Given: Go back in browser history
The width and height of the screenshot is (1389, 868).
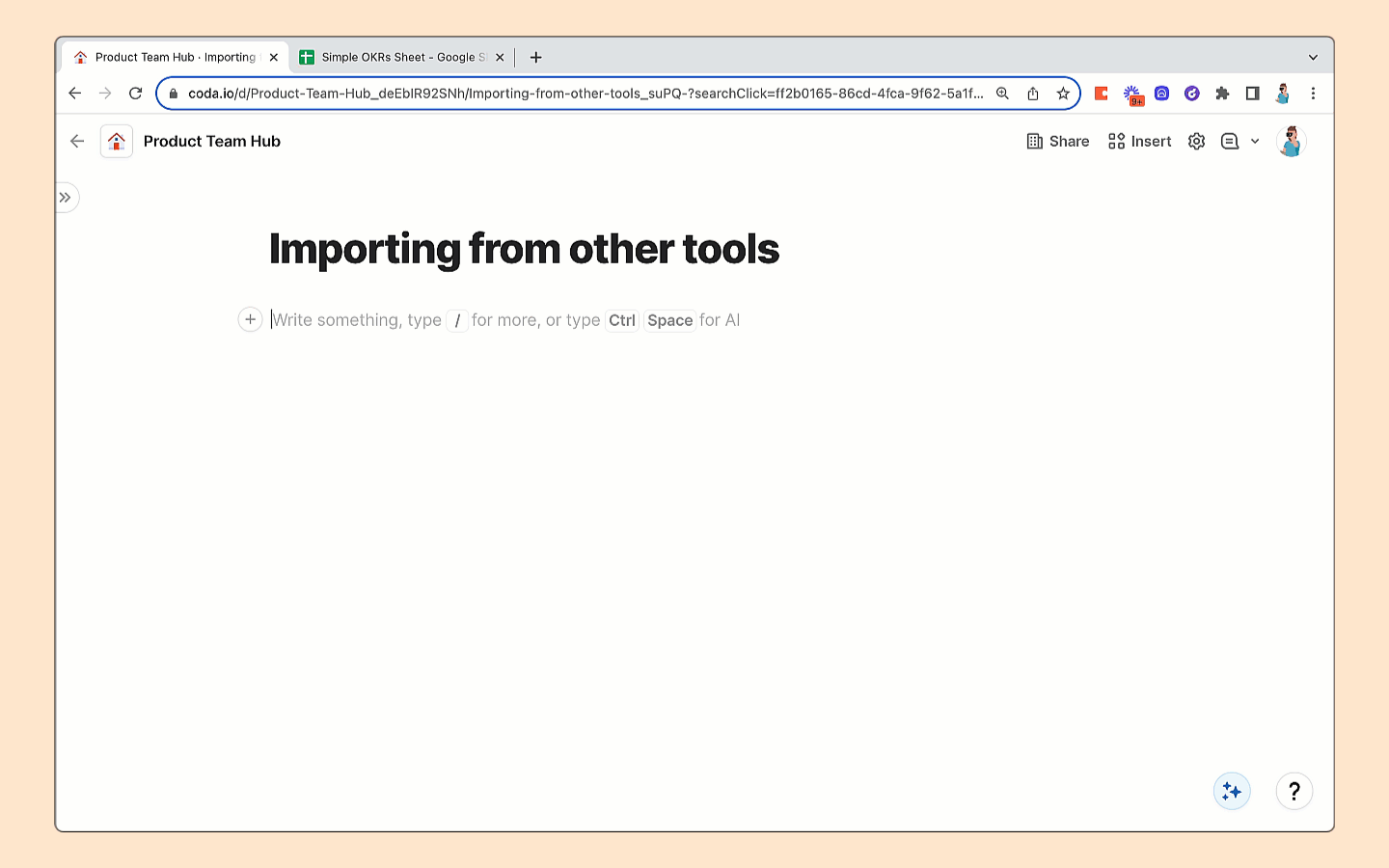Looking at the screenshot, I should [75, 94].
